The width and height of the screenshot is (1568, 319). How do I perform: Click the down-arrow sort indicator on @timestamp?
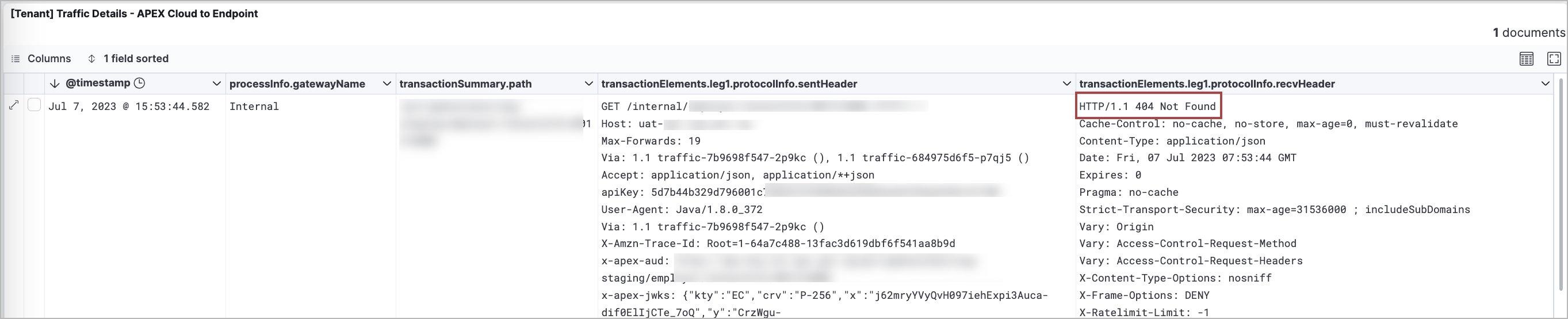tap(55, 83)
